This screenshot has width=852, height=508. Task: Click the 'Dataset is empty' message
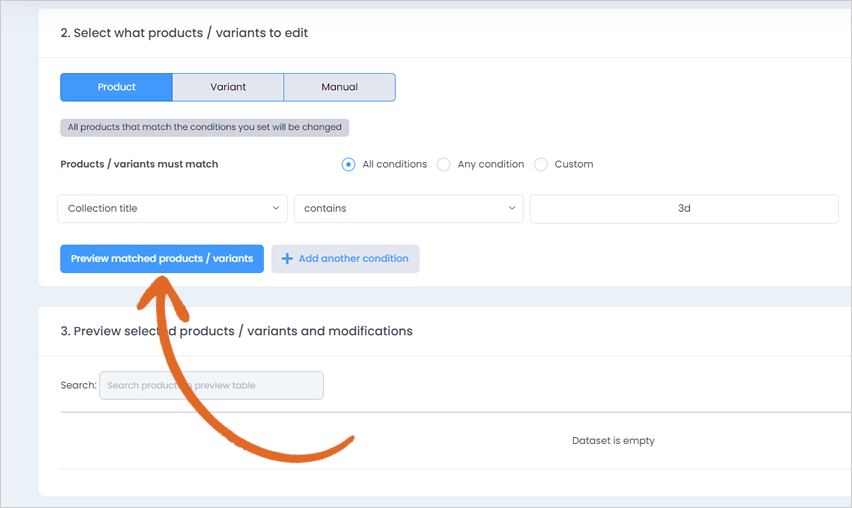(613, 441)
